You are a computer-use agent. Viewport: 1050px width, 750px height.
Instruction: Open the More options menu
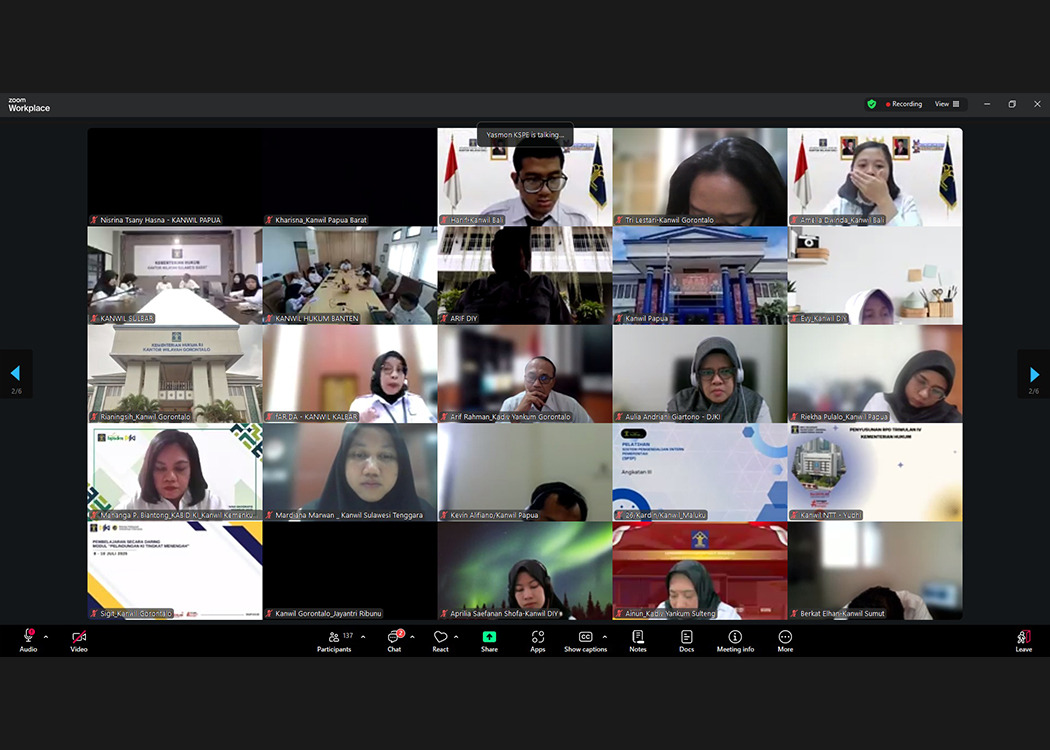click(x=785, y=640)
